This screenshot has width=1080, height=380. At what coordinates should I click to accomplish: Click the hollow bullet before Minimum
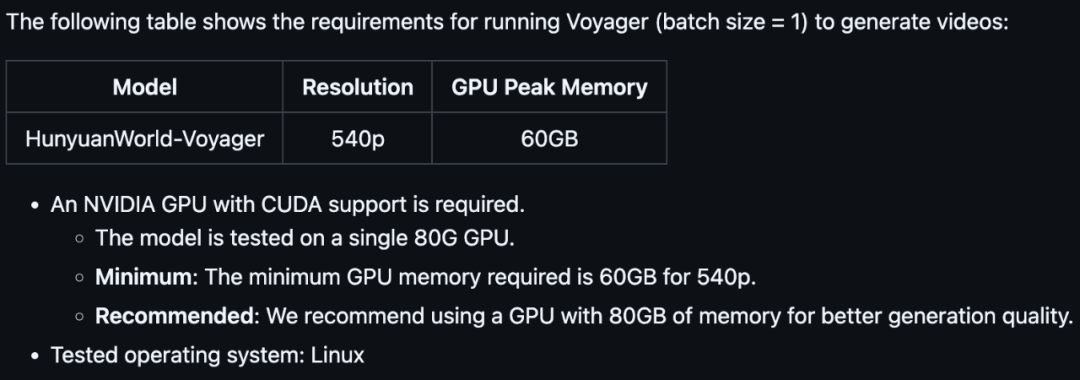pos(80,278)
